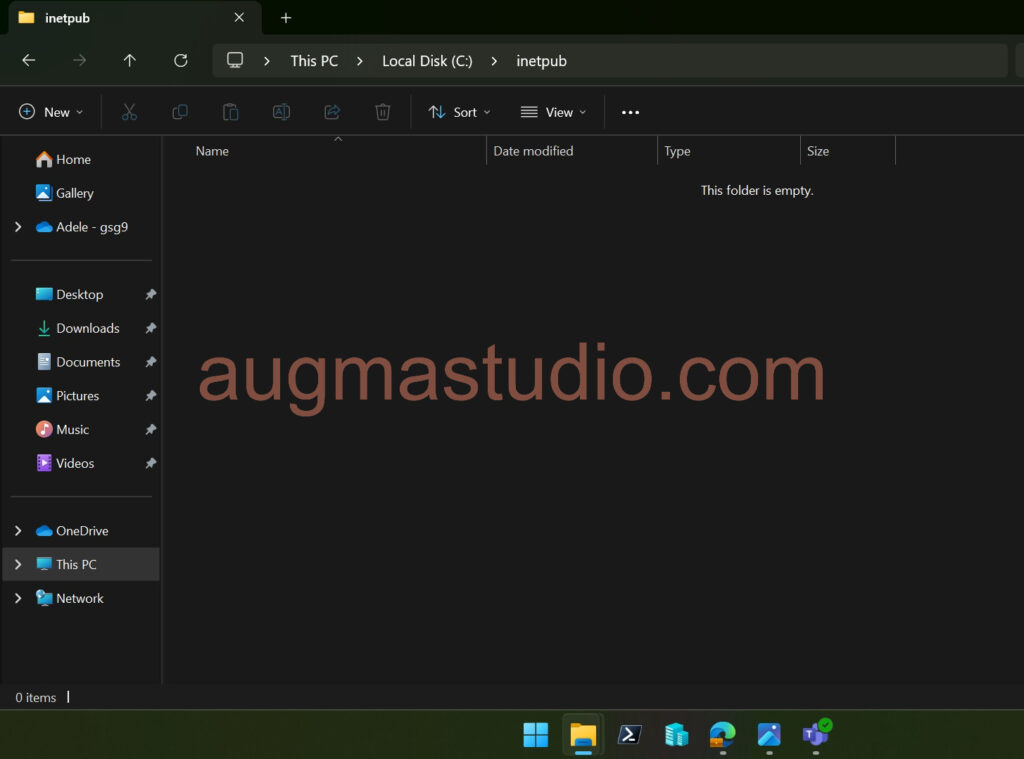1024x759 pixels.
Task: Expand the Network tree node
Action: click(18, 599)
